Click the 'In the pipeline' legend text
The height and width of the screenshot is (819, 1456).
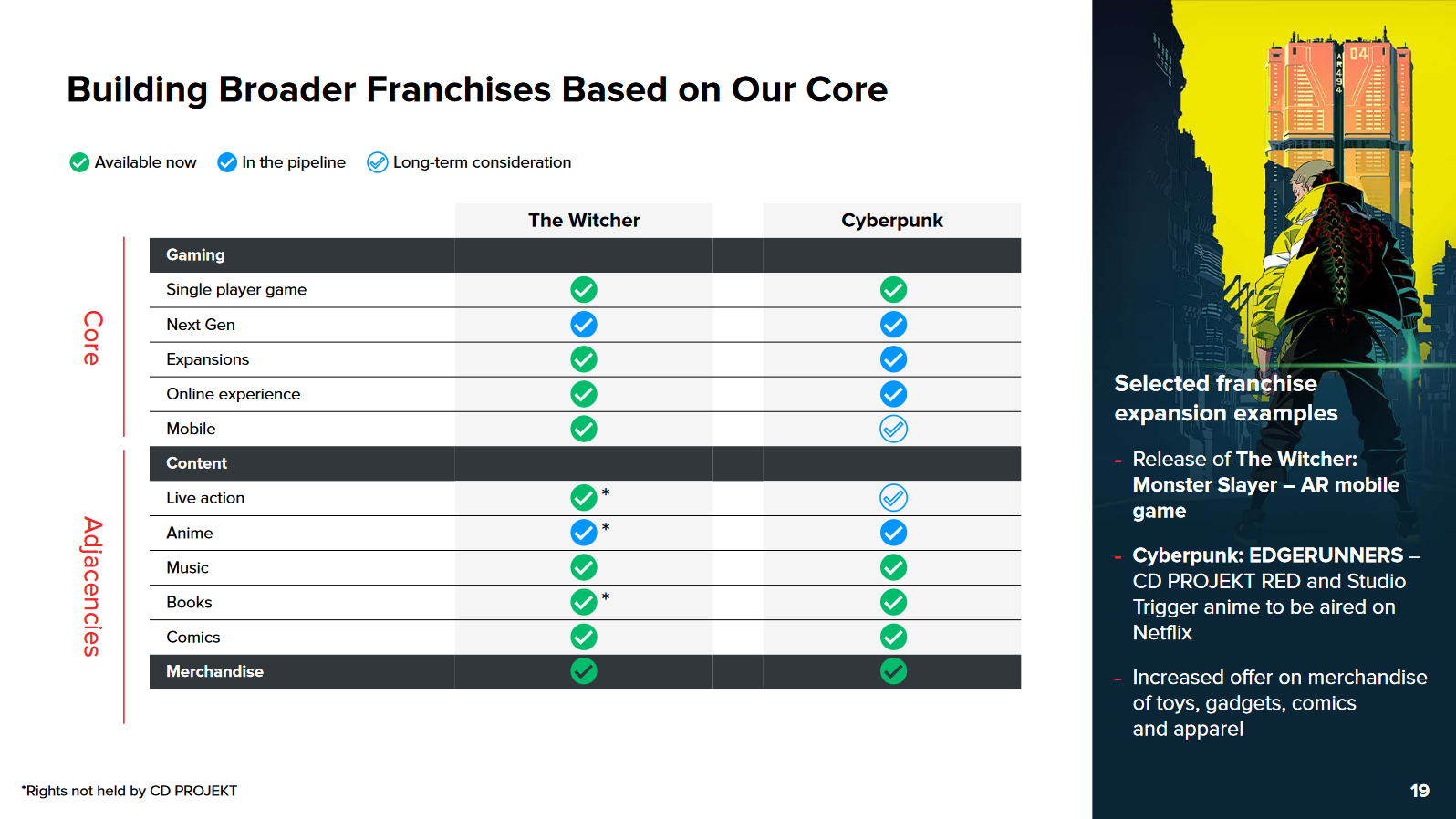294,162
